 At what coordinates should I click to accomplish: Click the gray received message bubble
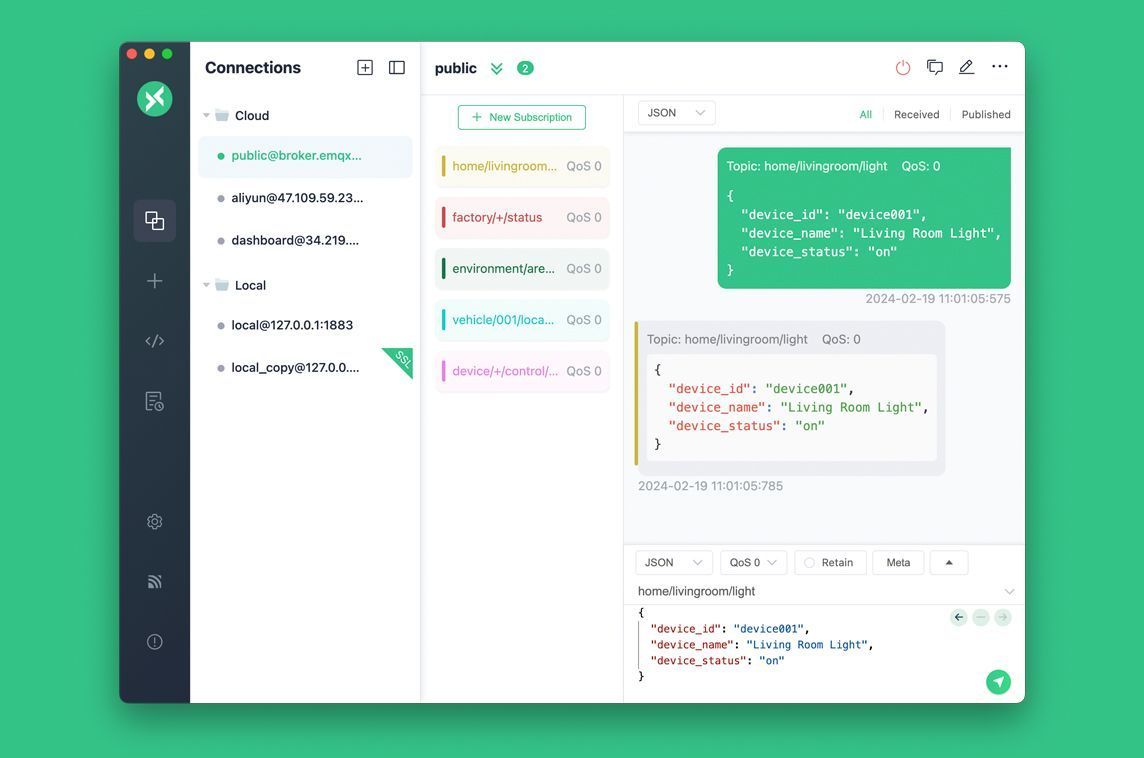[x=791, y=398]
